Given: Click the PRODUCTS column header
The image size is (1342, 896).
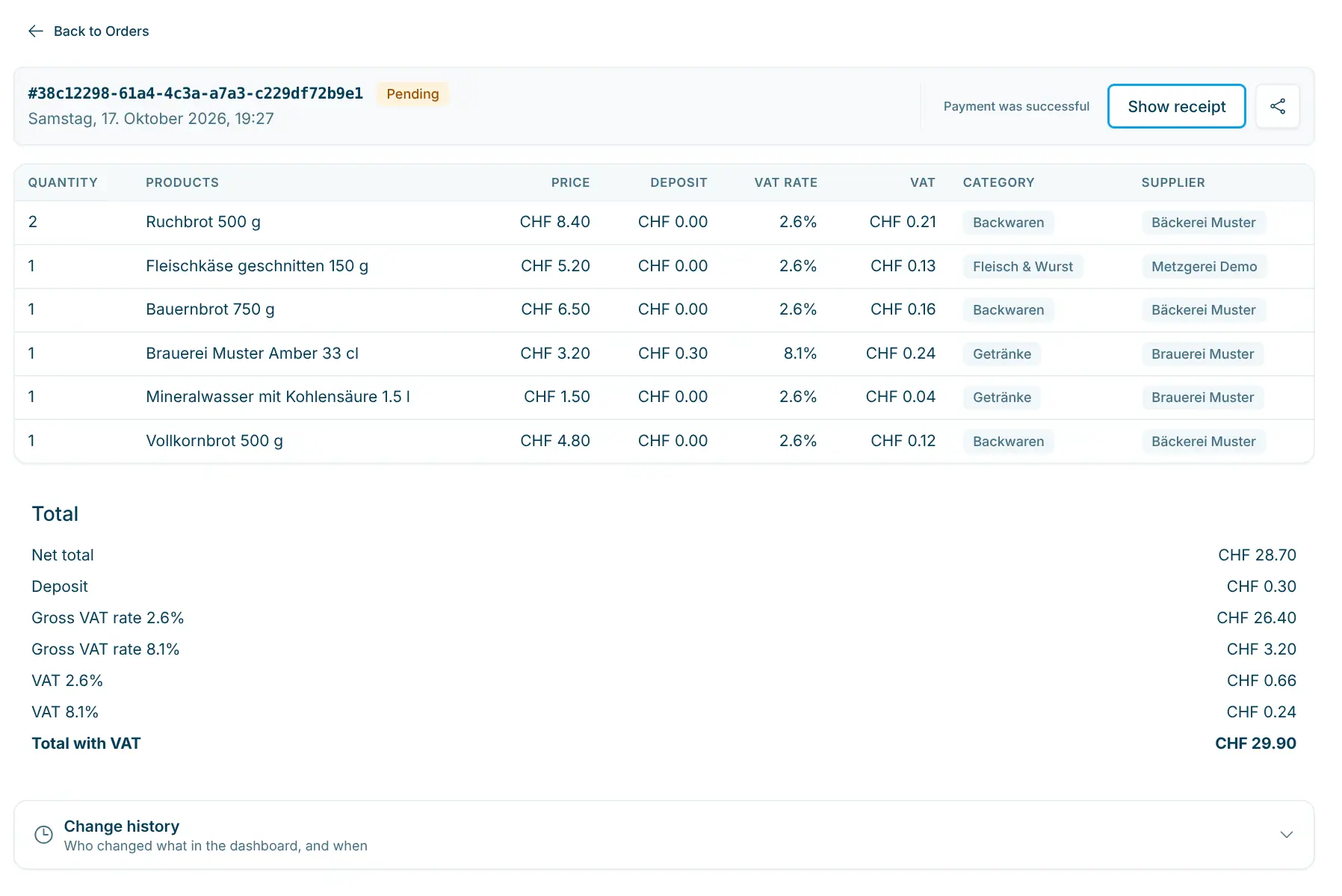Looking at the screenshot, I should point(182,182).
